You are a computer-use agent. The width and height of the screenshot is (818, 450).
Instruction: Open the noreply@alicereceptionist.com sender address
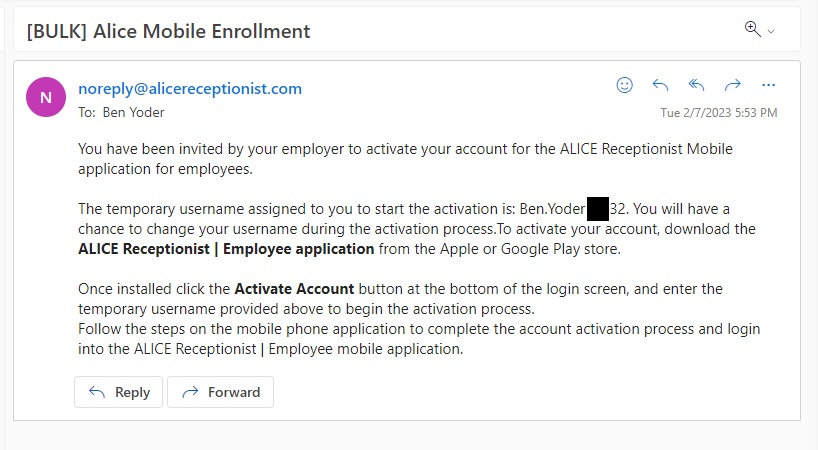click(x=190, y=88)
